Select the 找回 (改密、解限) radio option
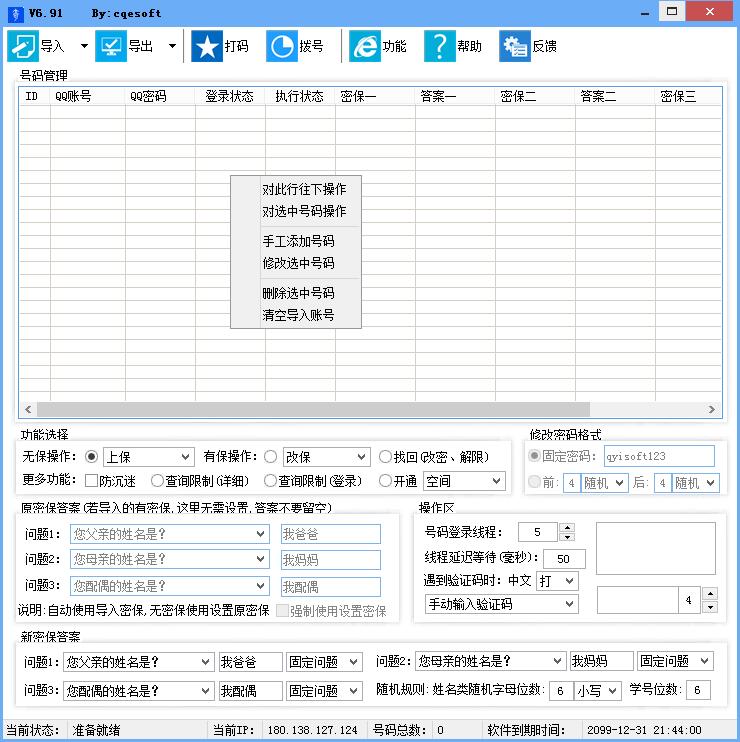Screen dimensions: 740x742 pyautogui.click(x=385, y=457)
